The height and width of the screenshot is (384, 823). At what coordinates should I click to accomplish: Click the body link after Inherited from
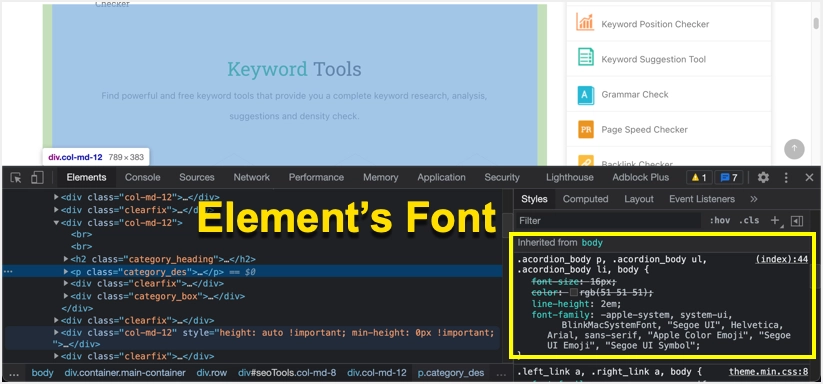point(592,243)
